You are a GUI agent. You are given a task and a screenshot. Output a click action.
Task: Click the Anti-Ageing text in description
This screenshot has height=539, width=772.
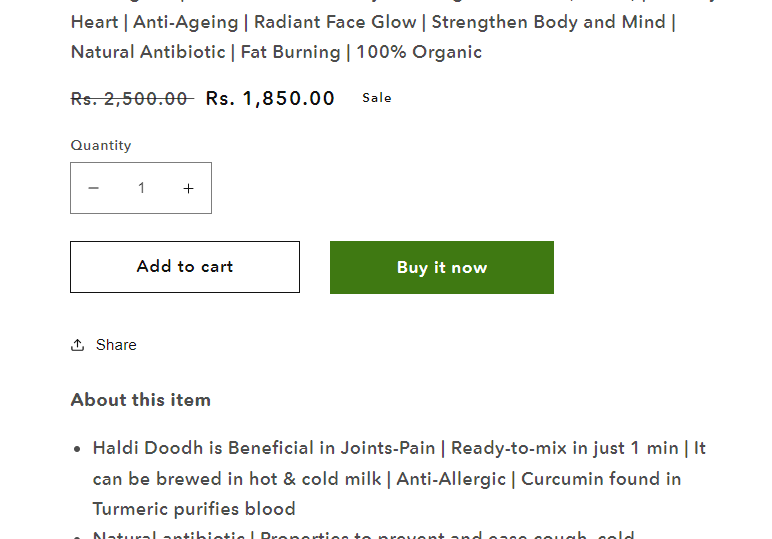[186, 22]
